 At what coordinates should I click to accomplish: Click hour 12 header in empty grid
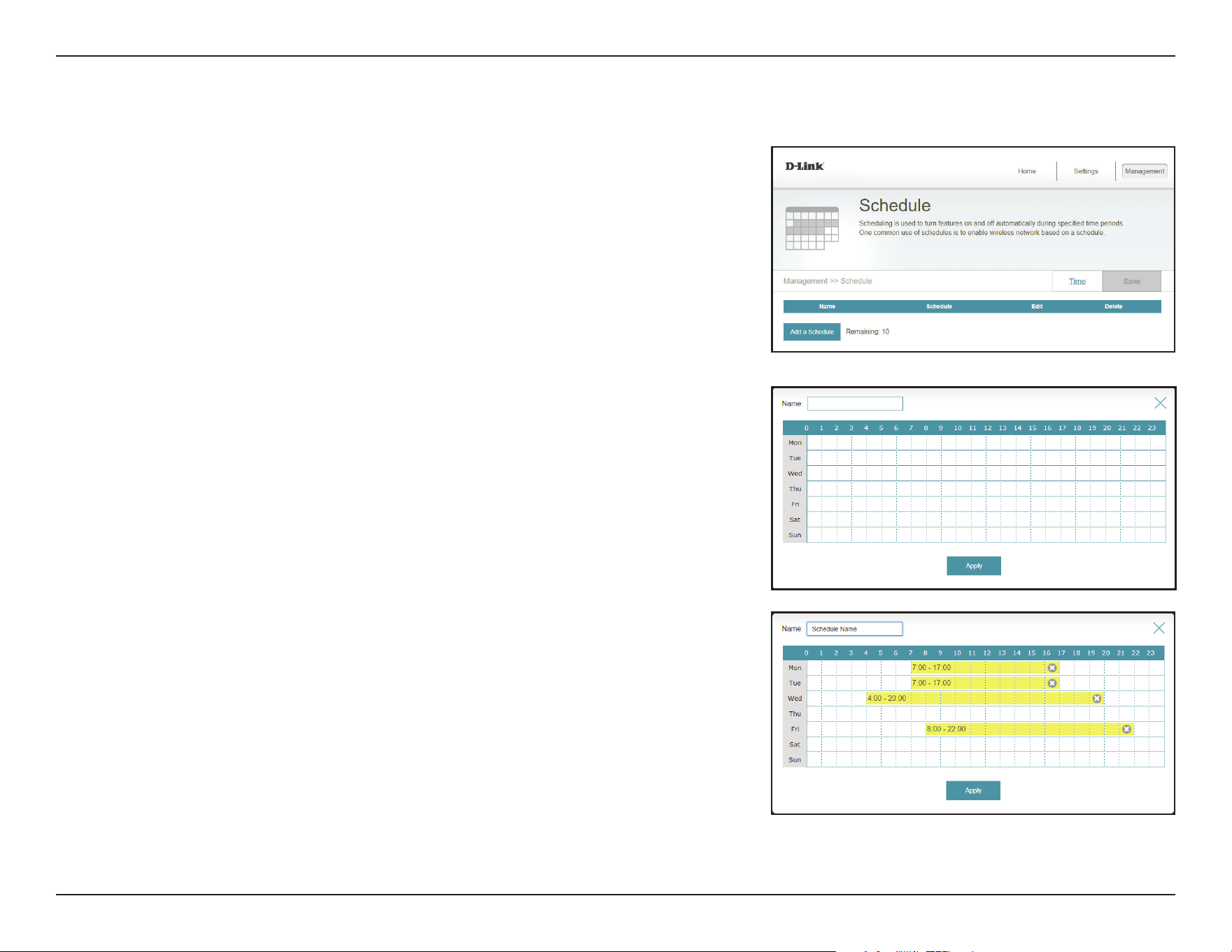pyautogui.click(x=987, y=428)
